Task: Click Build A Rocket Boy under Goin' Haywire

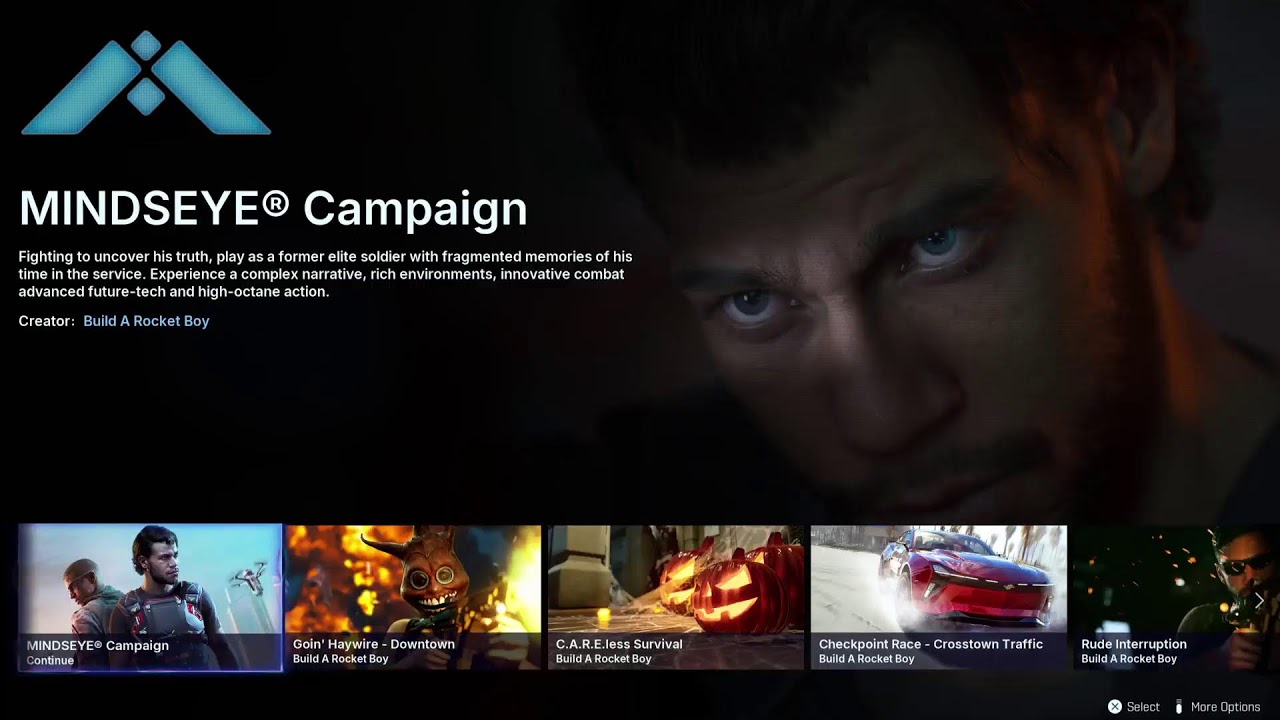Action: coord(340,659)
